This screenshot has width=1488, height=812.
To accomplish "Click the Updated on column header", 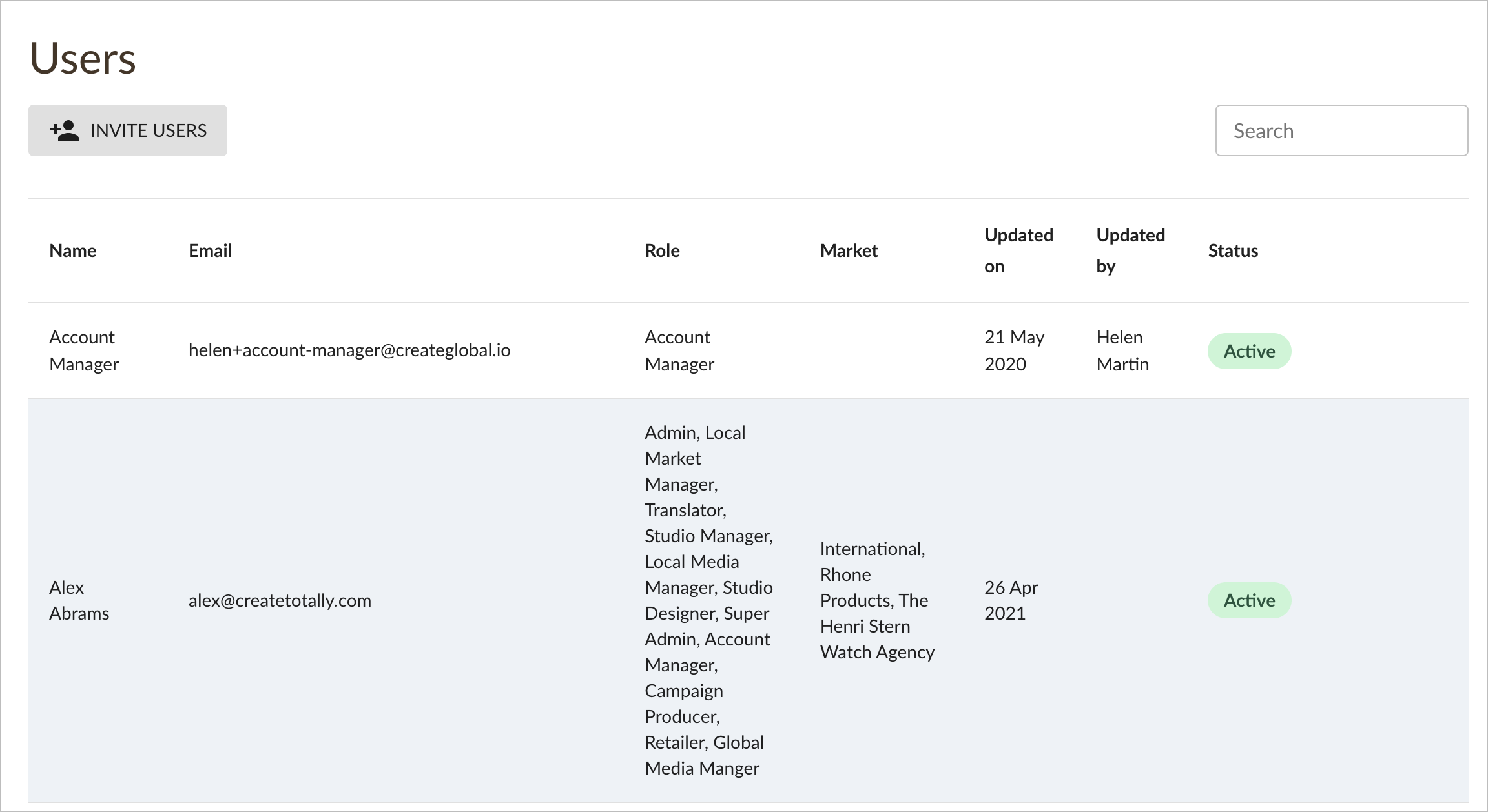I will click(x=1018, y=250).
